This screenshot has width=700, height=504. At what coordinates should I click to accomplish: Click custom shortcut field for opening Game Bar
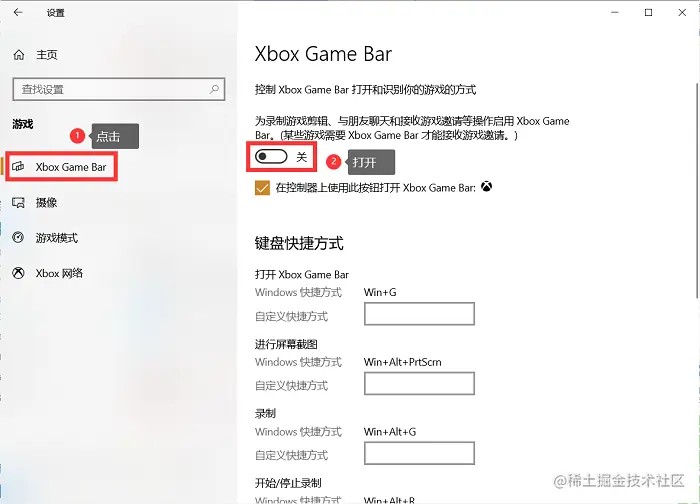pos(419,314)
